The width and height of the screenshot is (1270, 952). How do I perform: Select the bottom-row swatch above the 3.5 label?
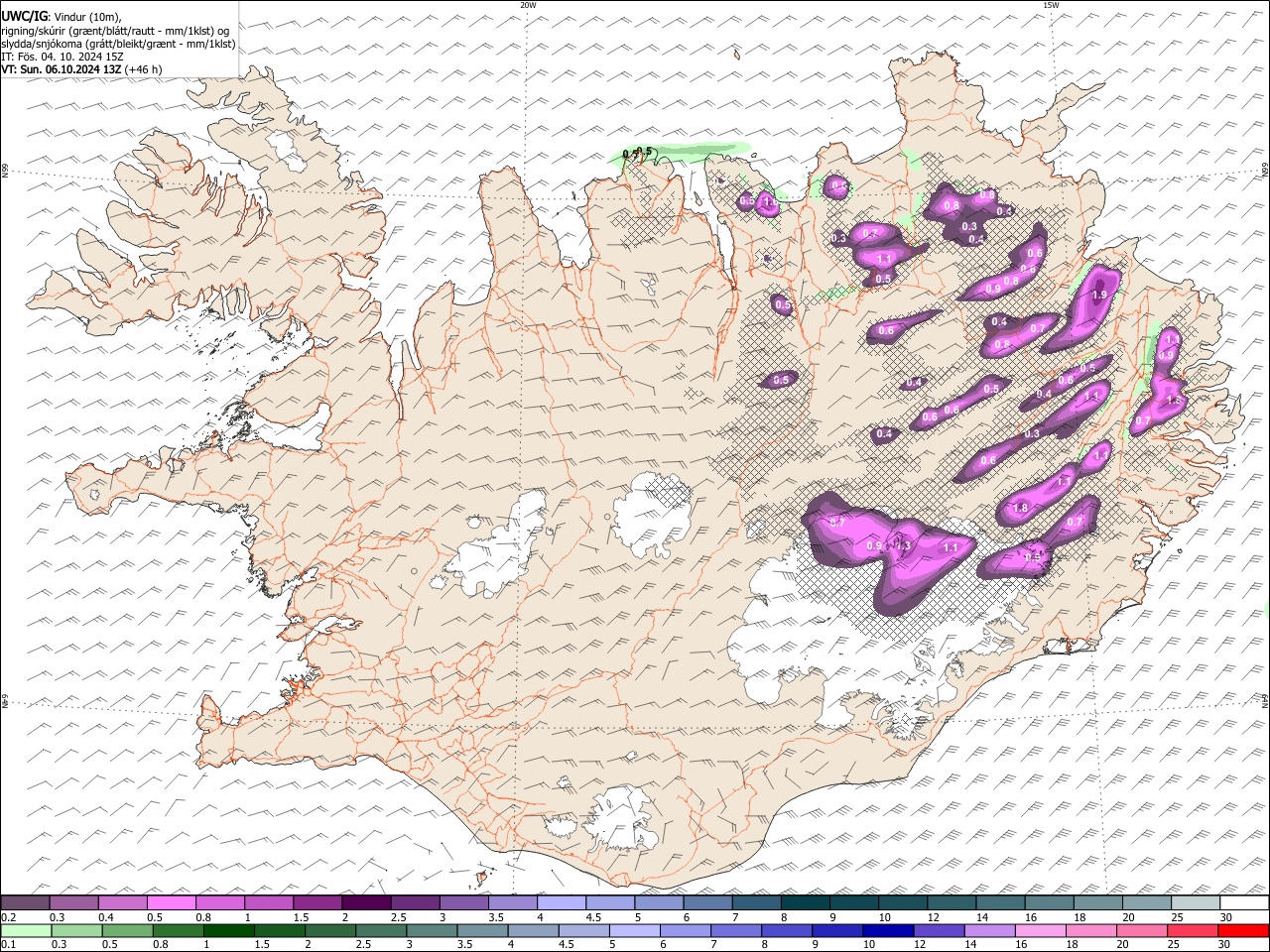(x=483, y=931)
